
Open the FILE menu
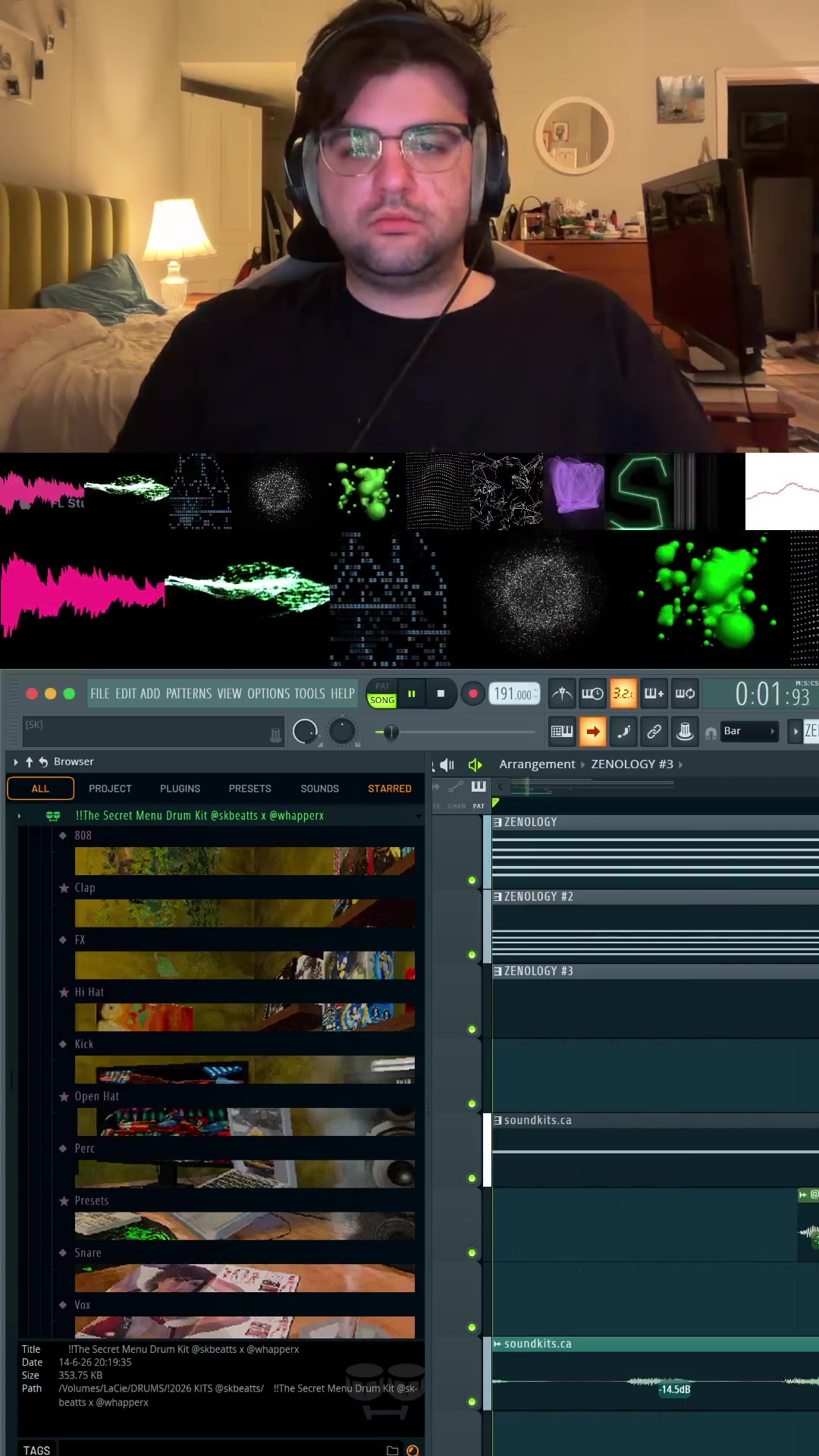pyautogui.click(x=100, y=694)
